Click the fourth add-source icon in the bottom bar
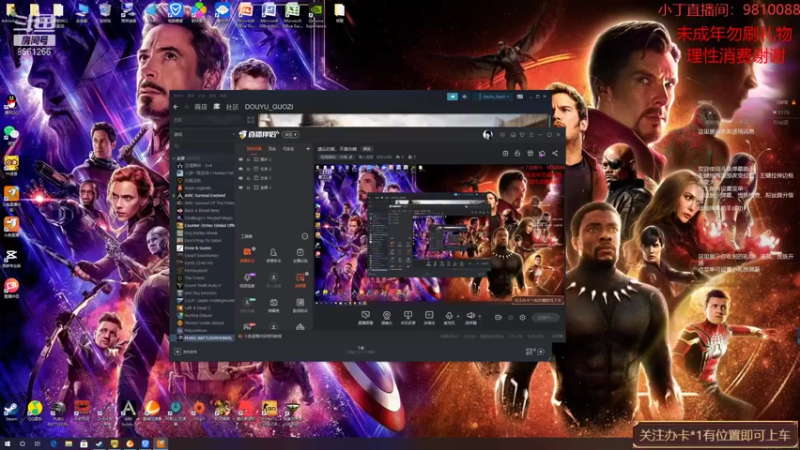Screen dimensions: 800x450 [x=429, y=317]
